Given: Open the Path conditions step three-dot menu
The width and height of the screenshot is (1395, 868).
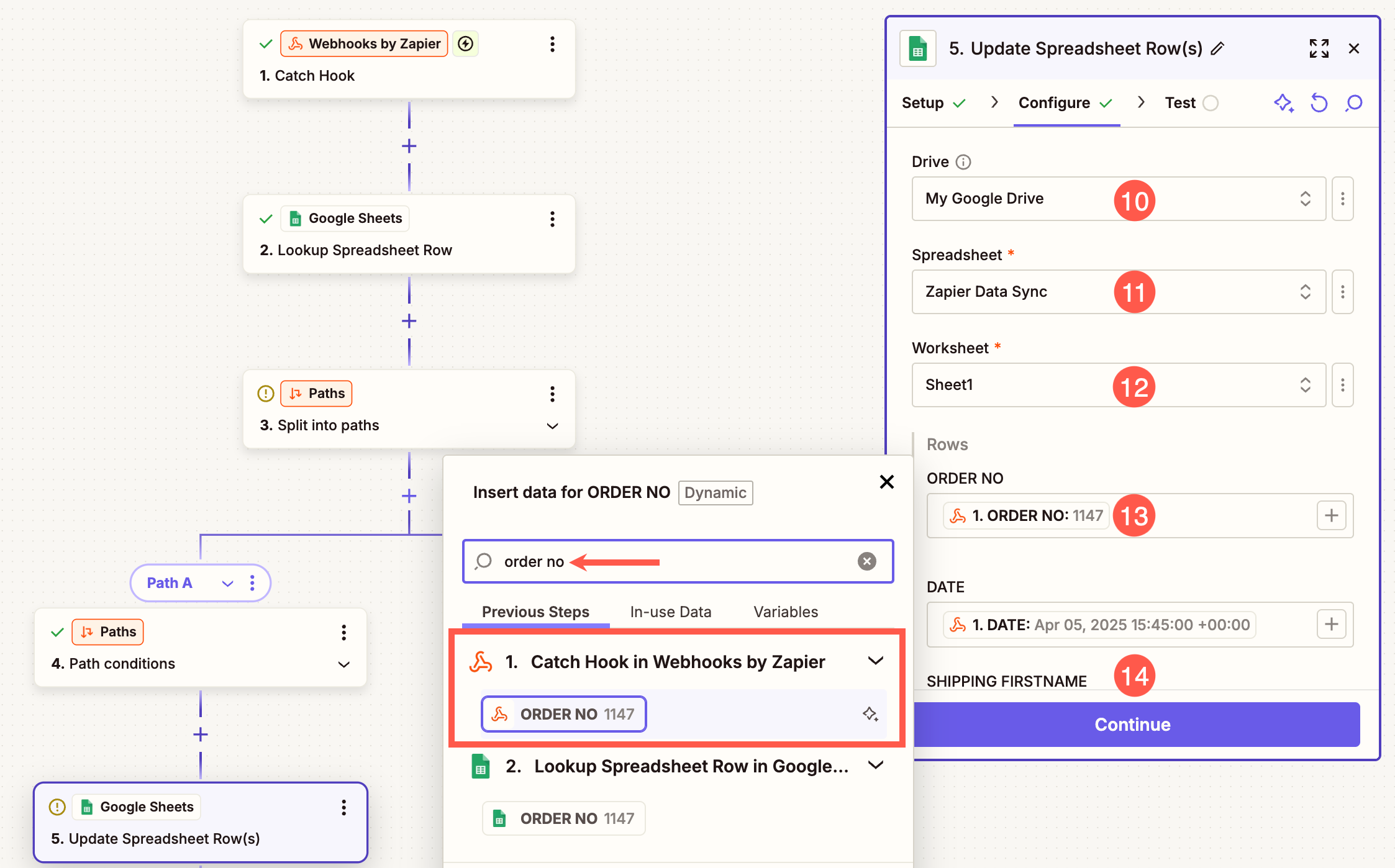Looking at the screenshot, I should 343,633.
